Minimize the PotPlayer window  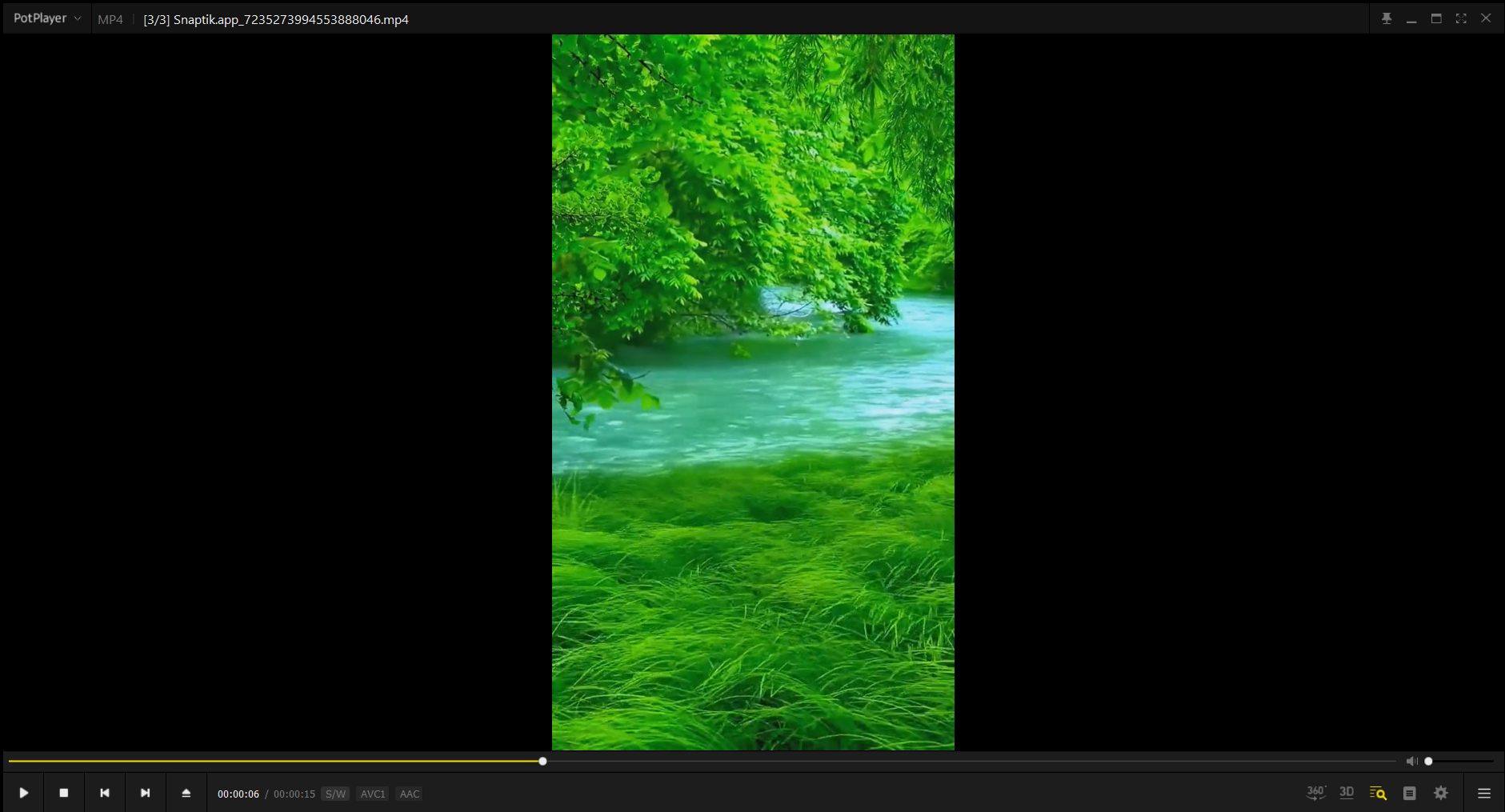pos(1411,18)
